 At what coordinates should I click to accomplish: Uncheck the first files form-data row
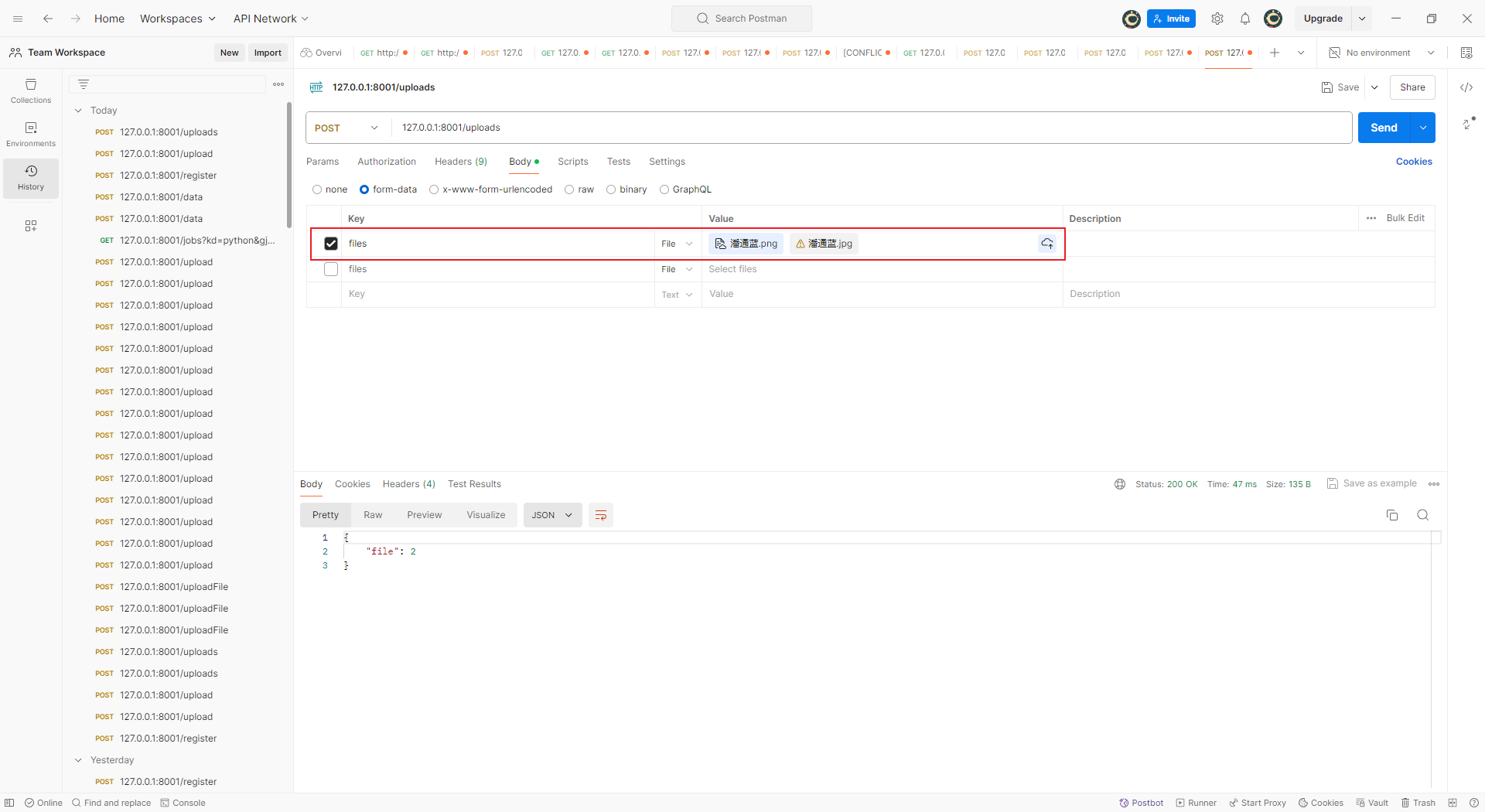point(331,244)
